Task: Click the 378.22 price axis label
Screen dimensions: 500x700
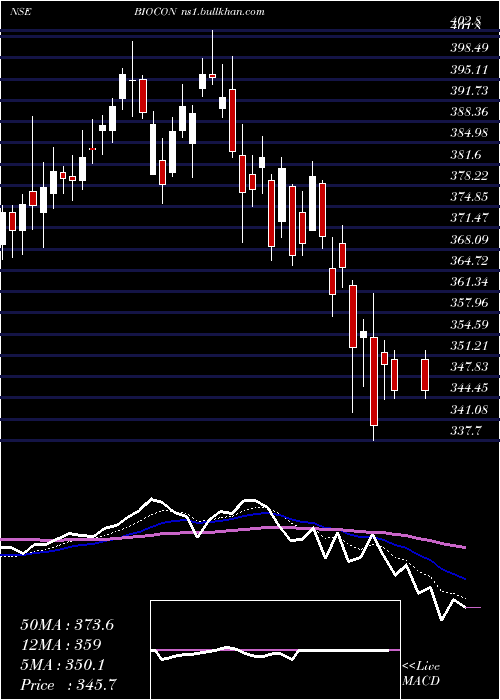Action: tap(469, 175)
